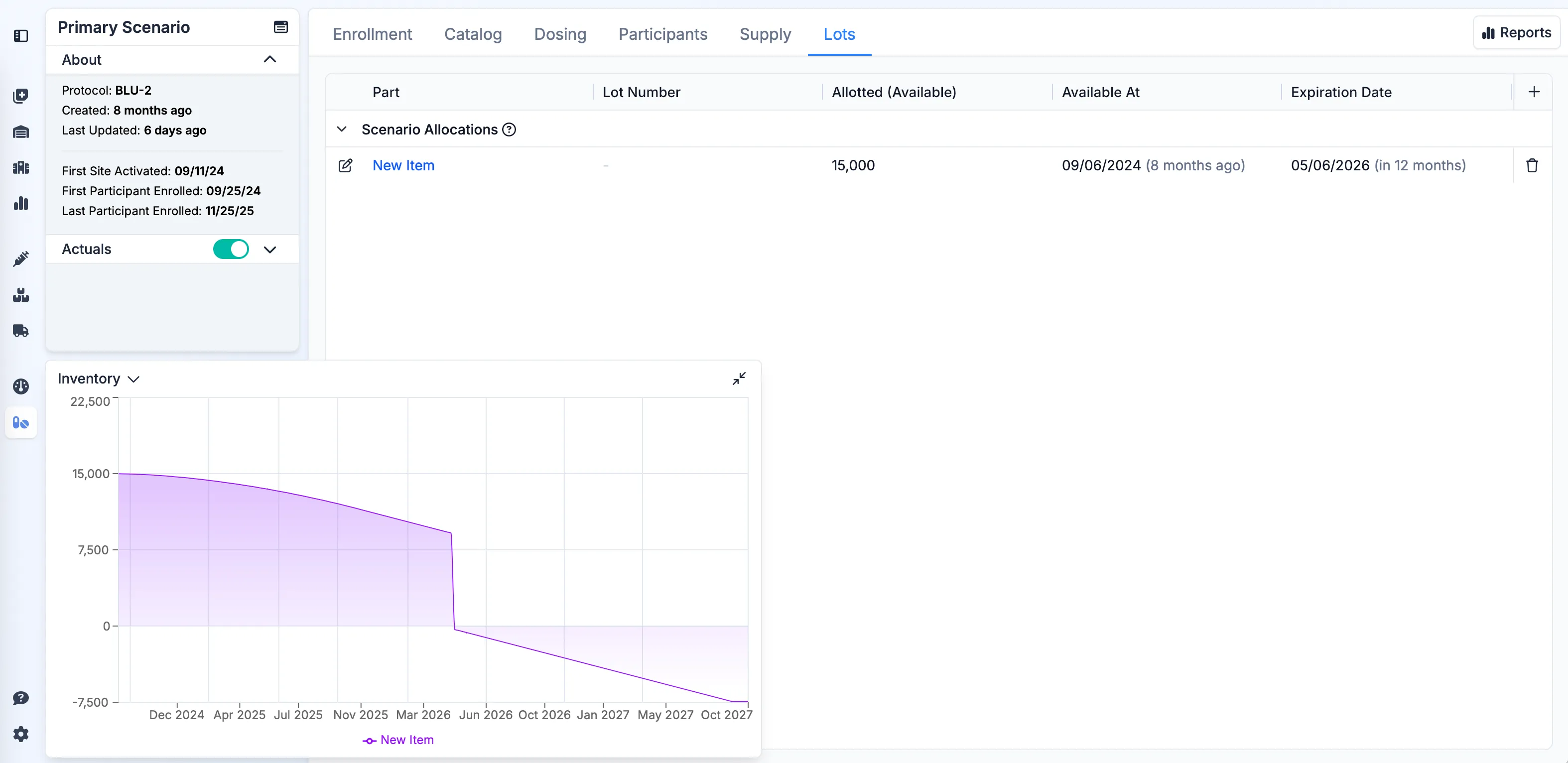Switch to the Dosing tab
The width and height of the screenshot is (1568, 763).
click(560, 34)
